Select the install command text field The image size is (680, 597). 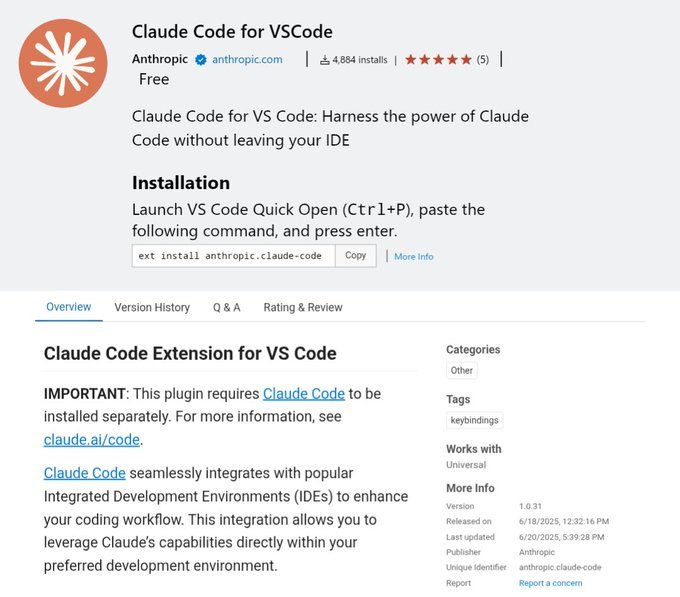point(234,256)
